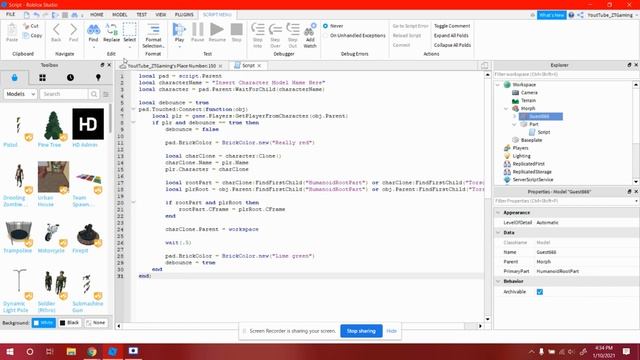
Task: Open Chrome from the taskbar
Action: pos(92,351)
